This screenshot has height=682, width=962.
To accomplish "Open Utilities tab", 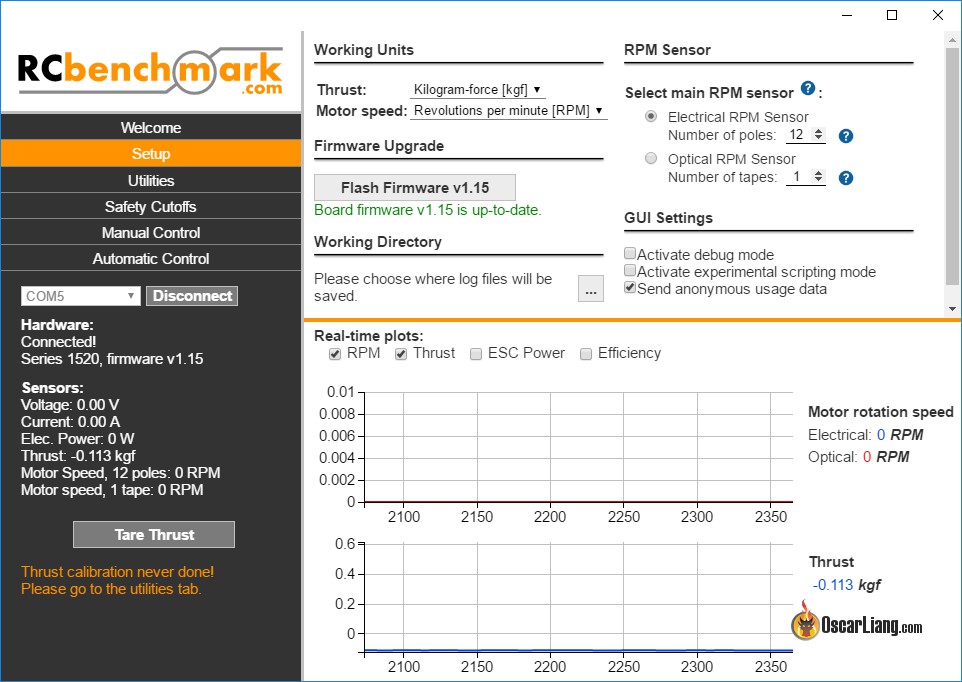I will pyautogui.click(x=151, y=180).
